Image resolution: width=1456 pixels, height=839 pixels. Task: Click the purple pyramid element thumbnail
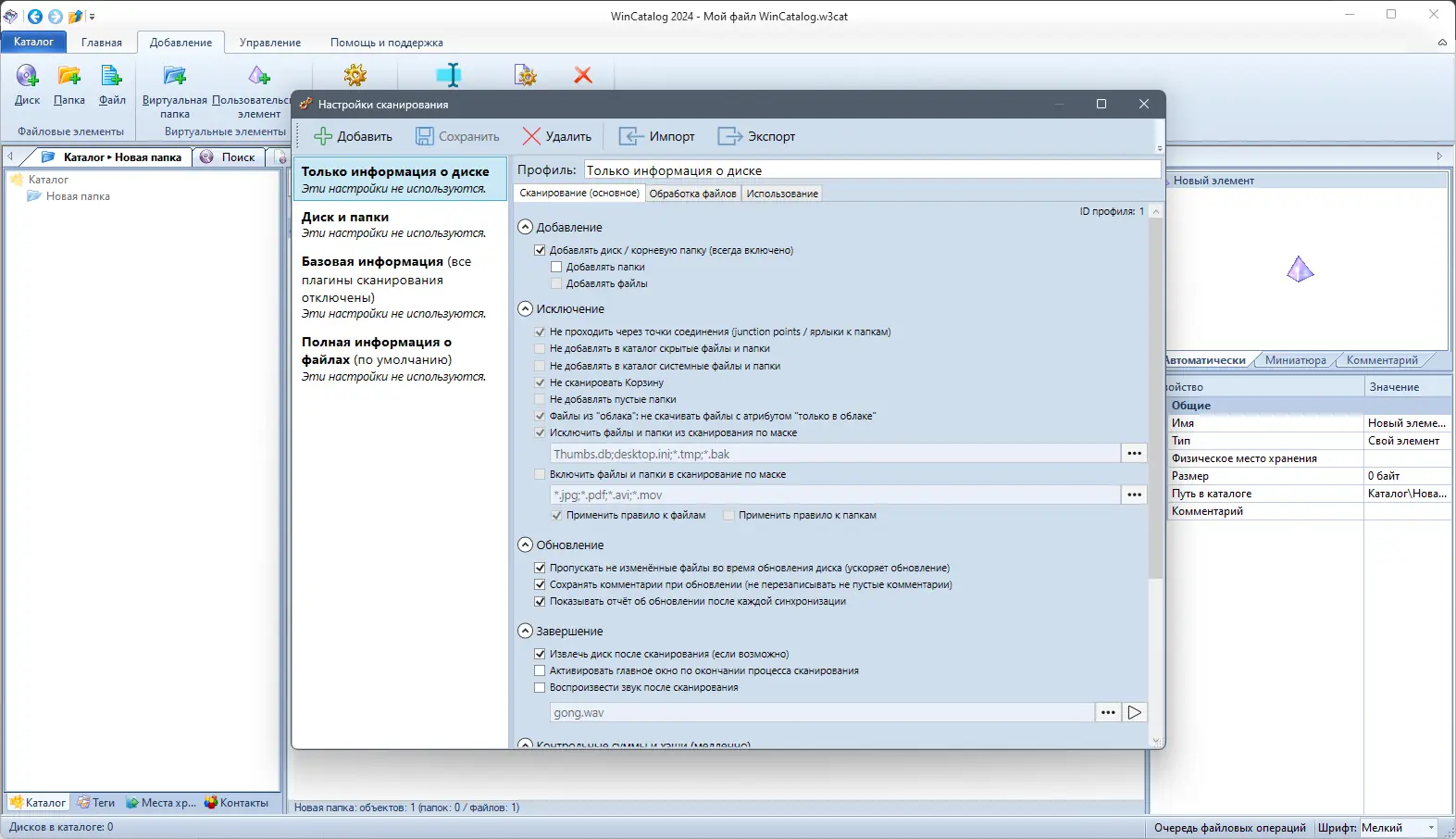tap(1300, 269)
